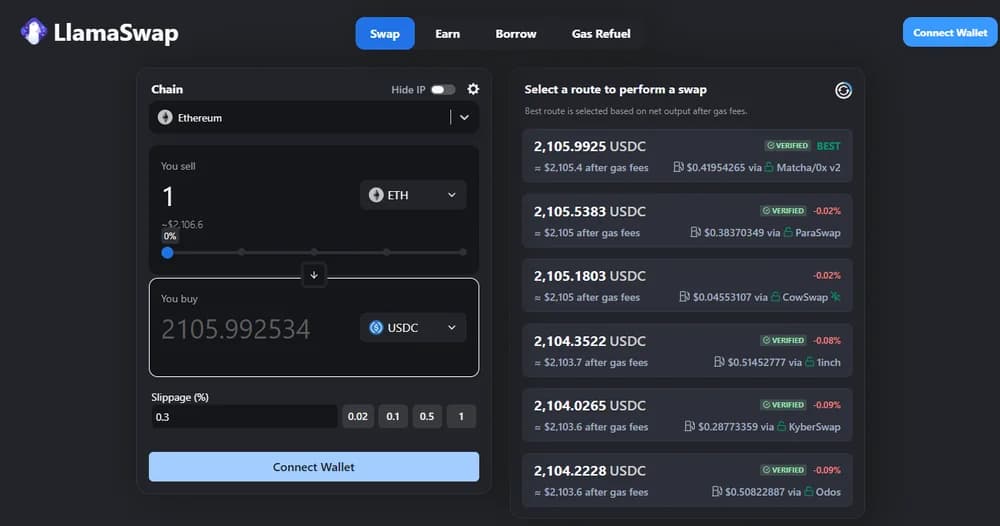Set slippage to the 0.5 preset
This screenshot has width=1000, height=526.
(x=427, y=416)
